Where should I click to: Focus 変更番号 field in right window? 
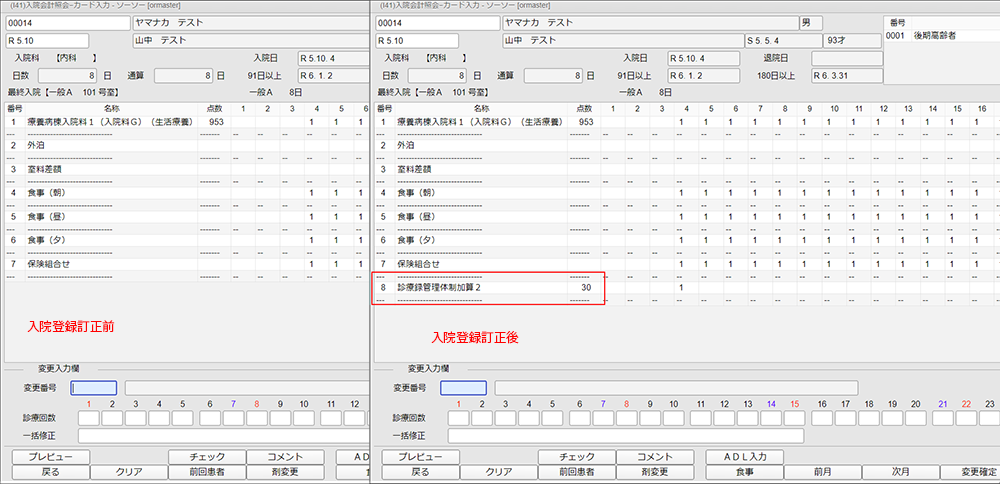463,388
